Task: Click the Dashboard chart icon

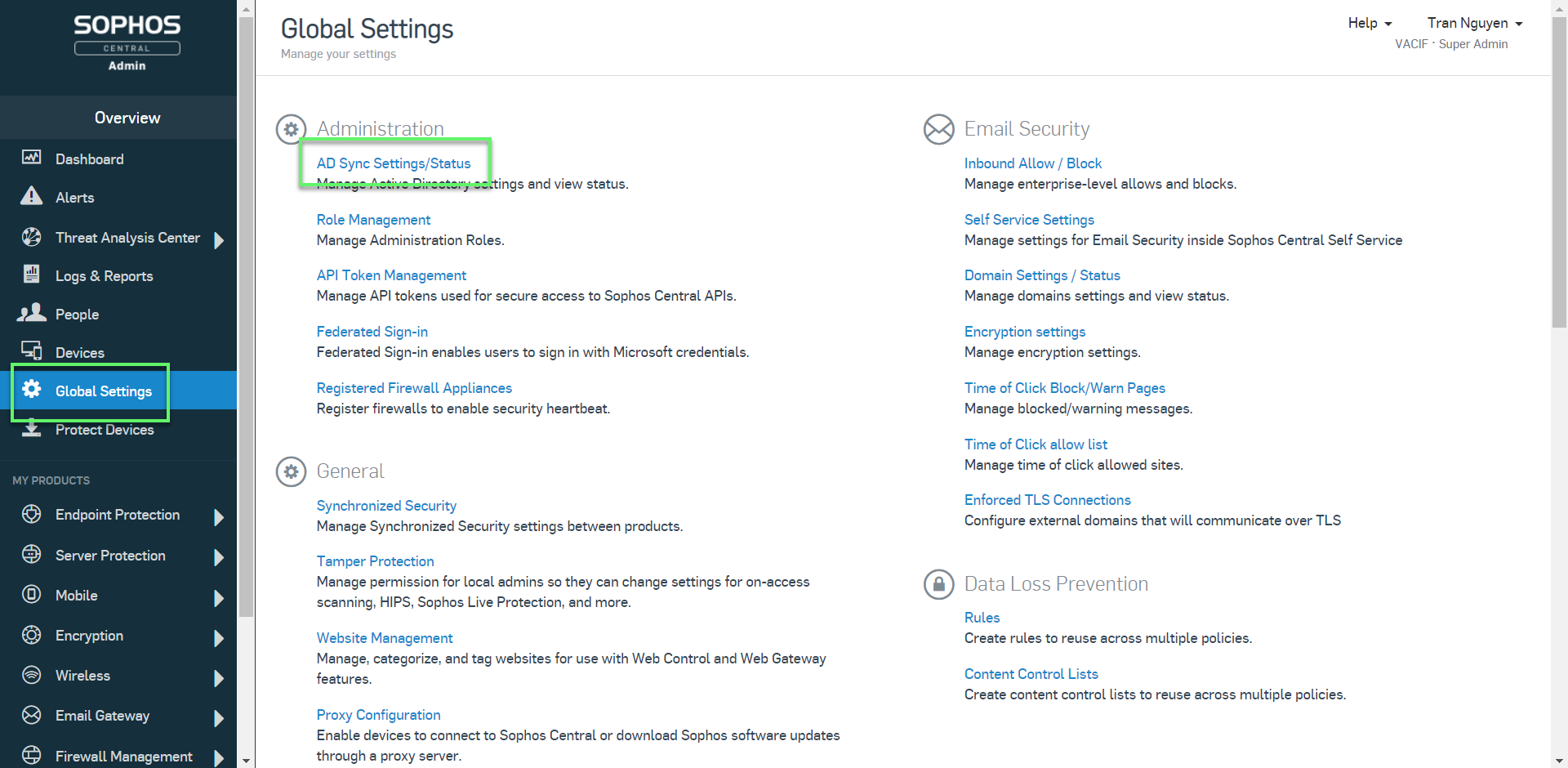Action: coord(31,157)
